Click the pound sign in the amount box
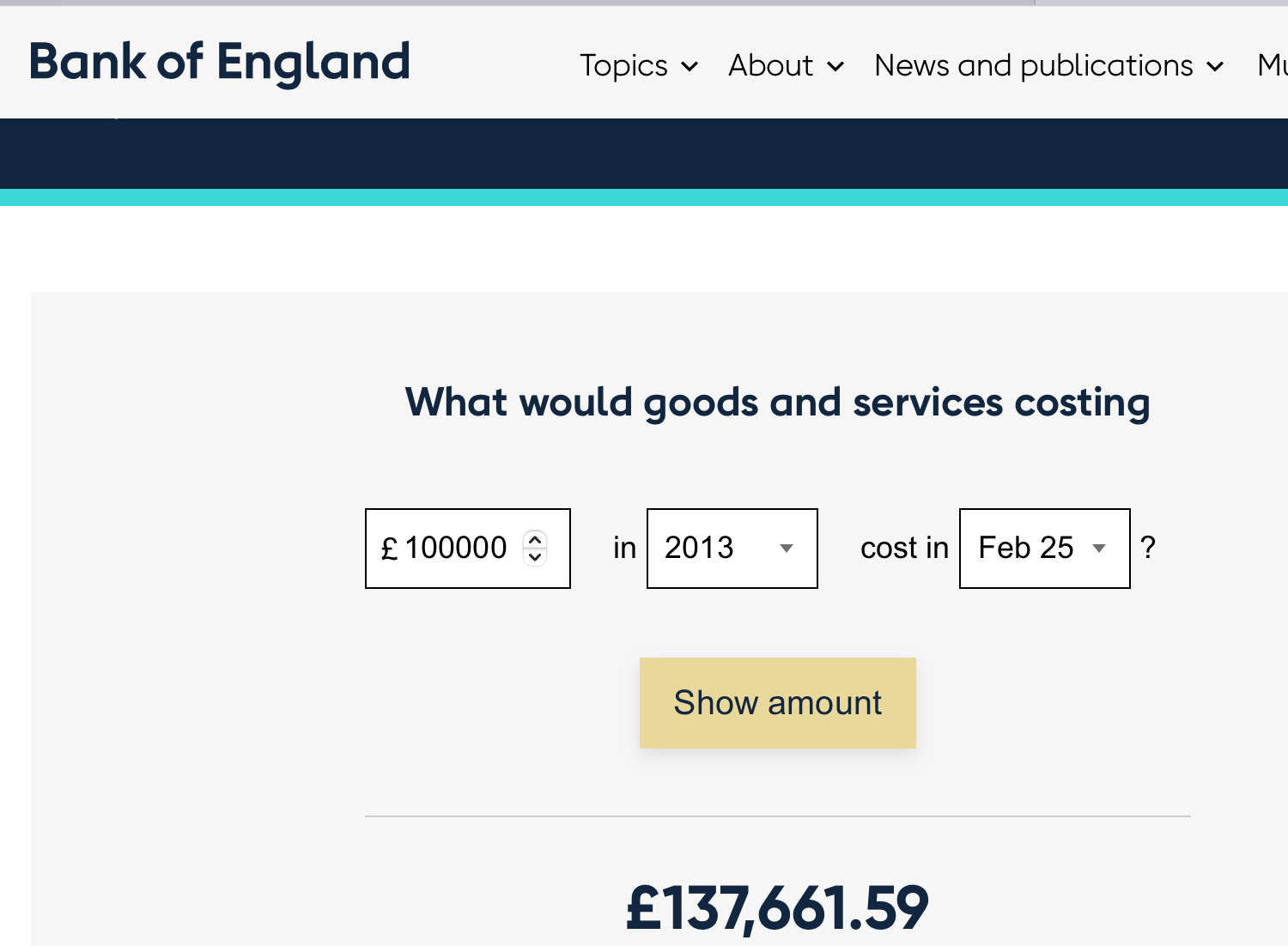 389,549
